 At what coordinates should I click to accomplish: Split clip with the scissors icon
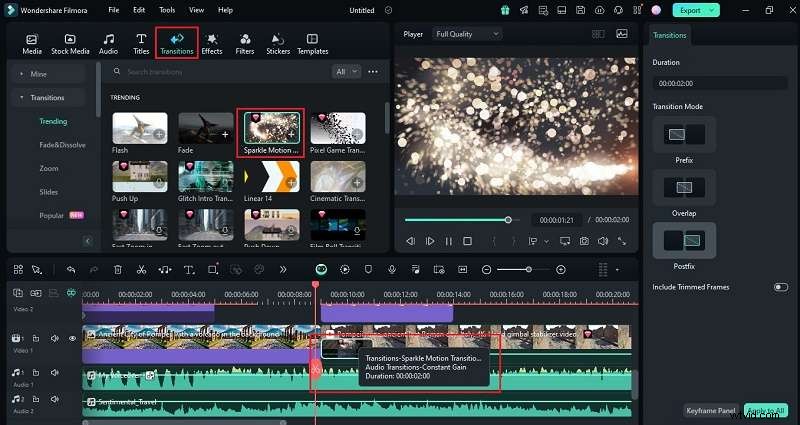point(141,270)
